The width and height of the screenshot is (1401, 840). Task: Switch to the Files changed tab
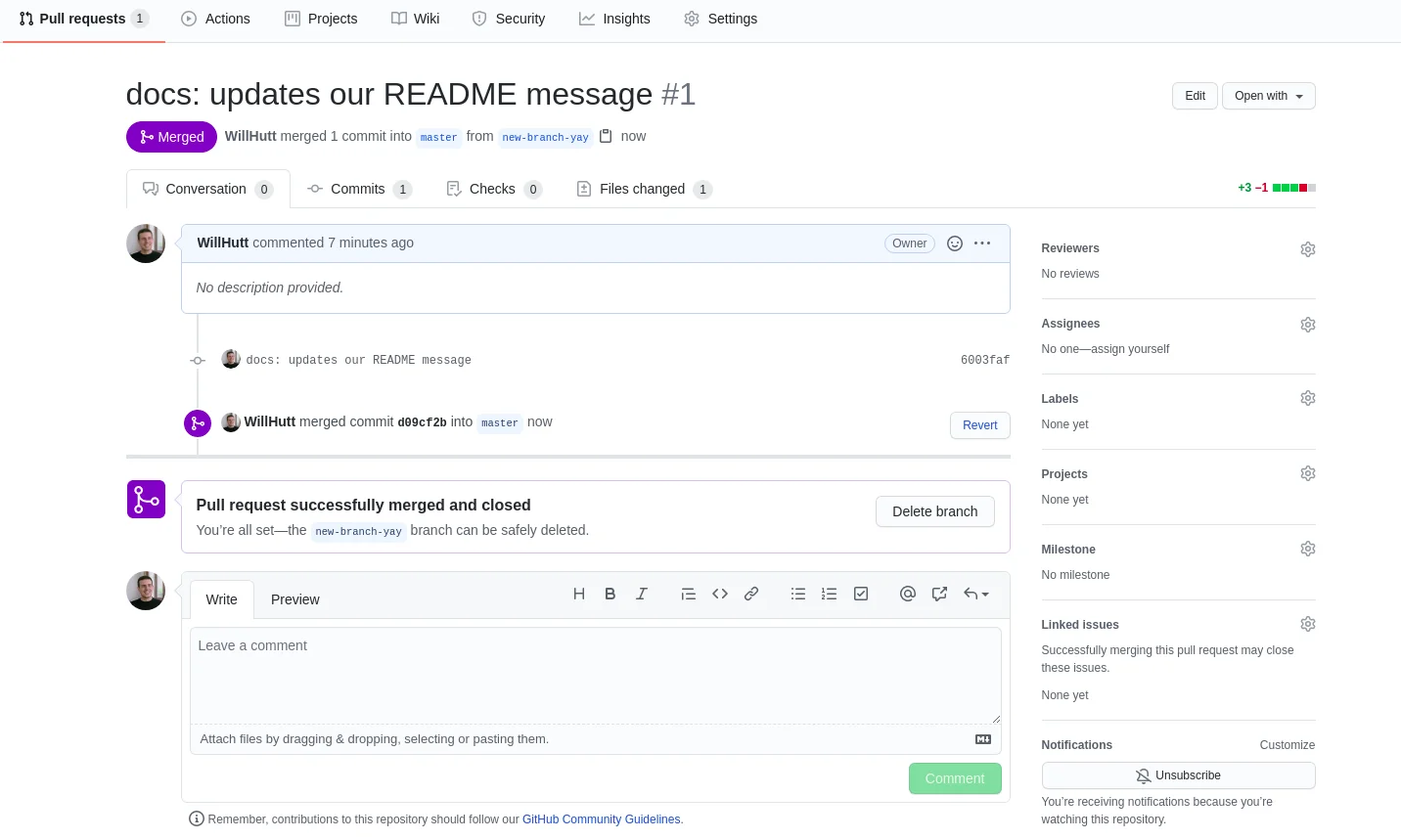643,189
